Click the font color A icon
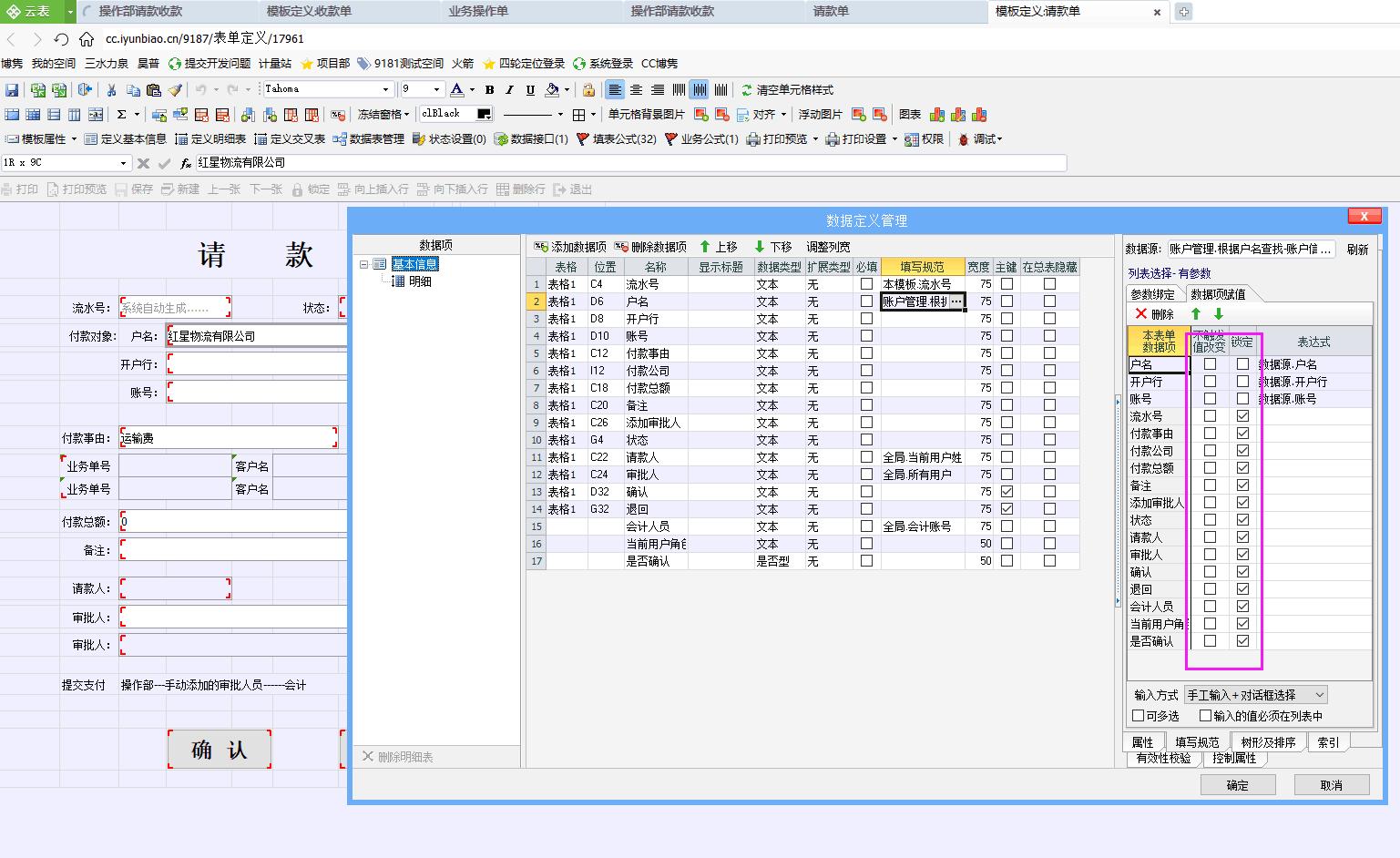The width and height of the screenshot is (1400, 858). (x=457, y=89)
